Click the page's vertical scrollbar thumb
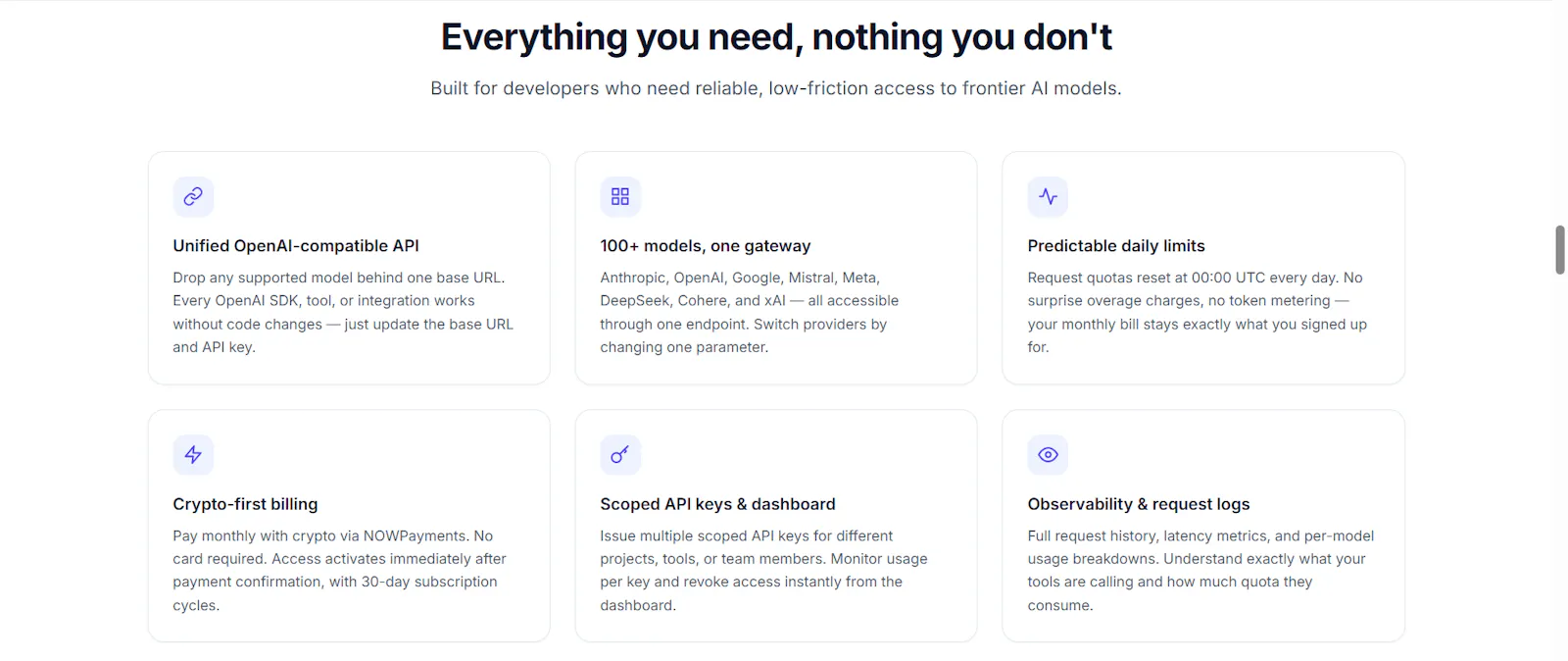This screenshot has height=661, width=1568. [1560, 250]
